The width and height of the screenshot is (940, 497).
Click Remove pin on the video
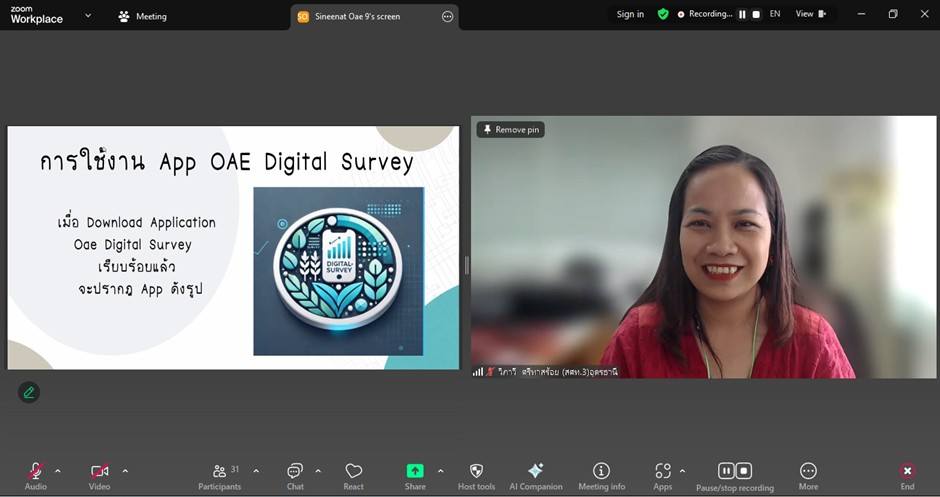[x=511, y=130]
